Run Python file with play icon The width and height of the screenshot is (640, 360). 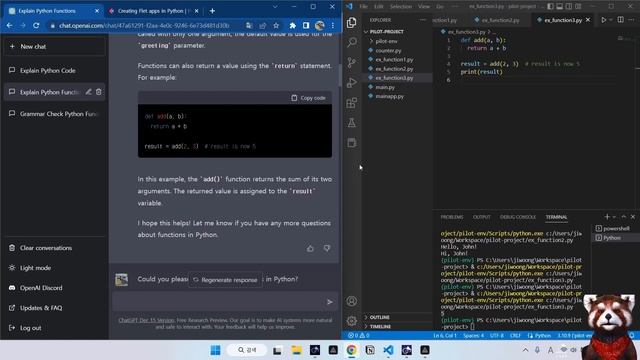604,20
